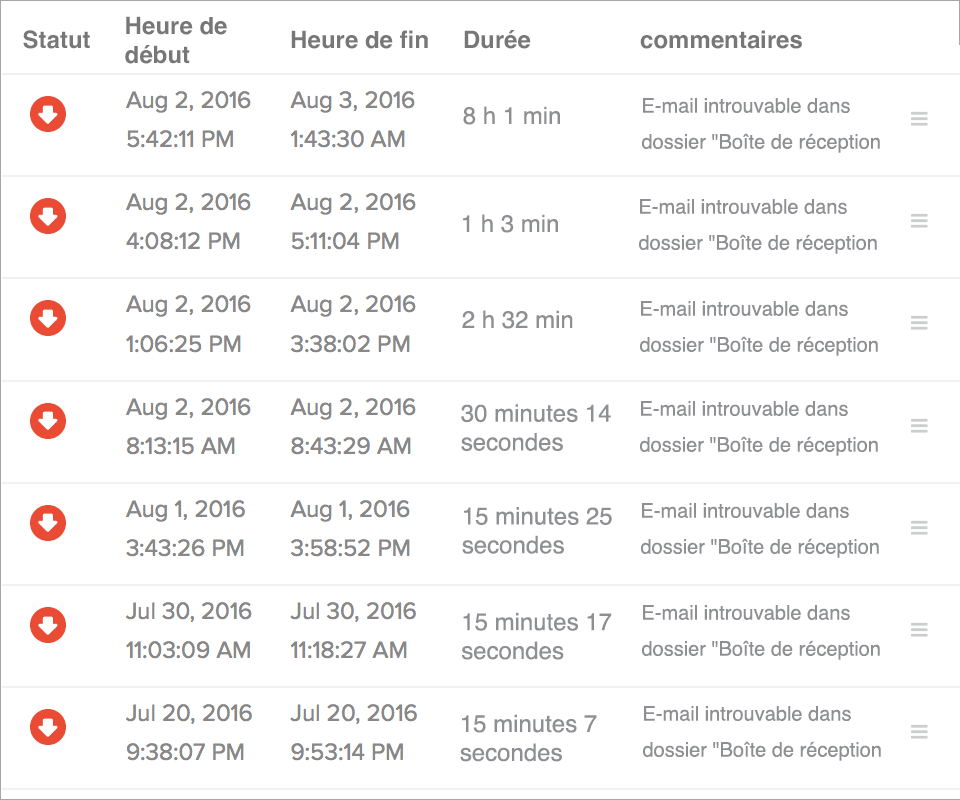Open the row actions icon on the 8 h 1 min entry
960x800 pixels.
coord(919,118)
